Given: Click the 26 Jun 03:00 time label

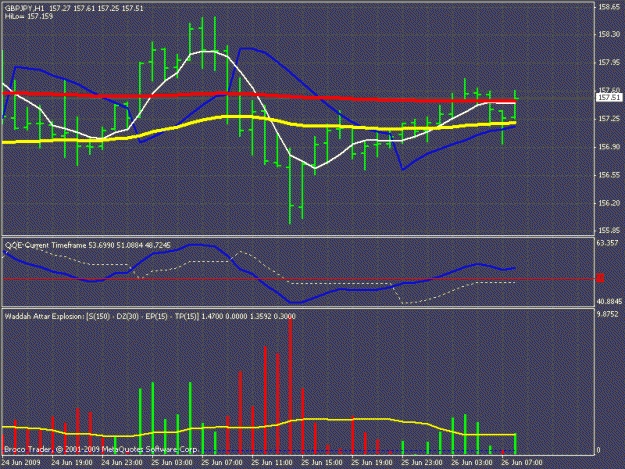Looking at the screenshot, I should coord(472,463).
